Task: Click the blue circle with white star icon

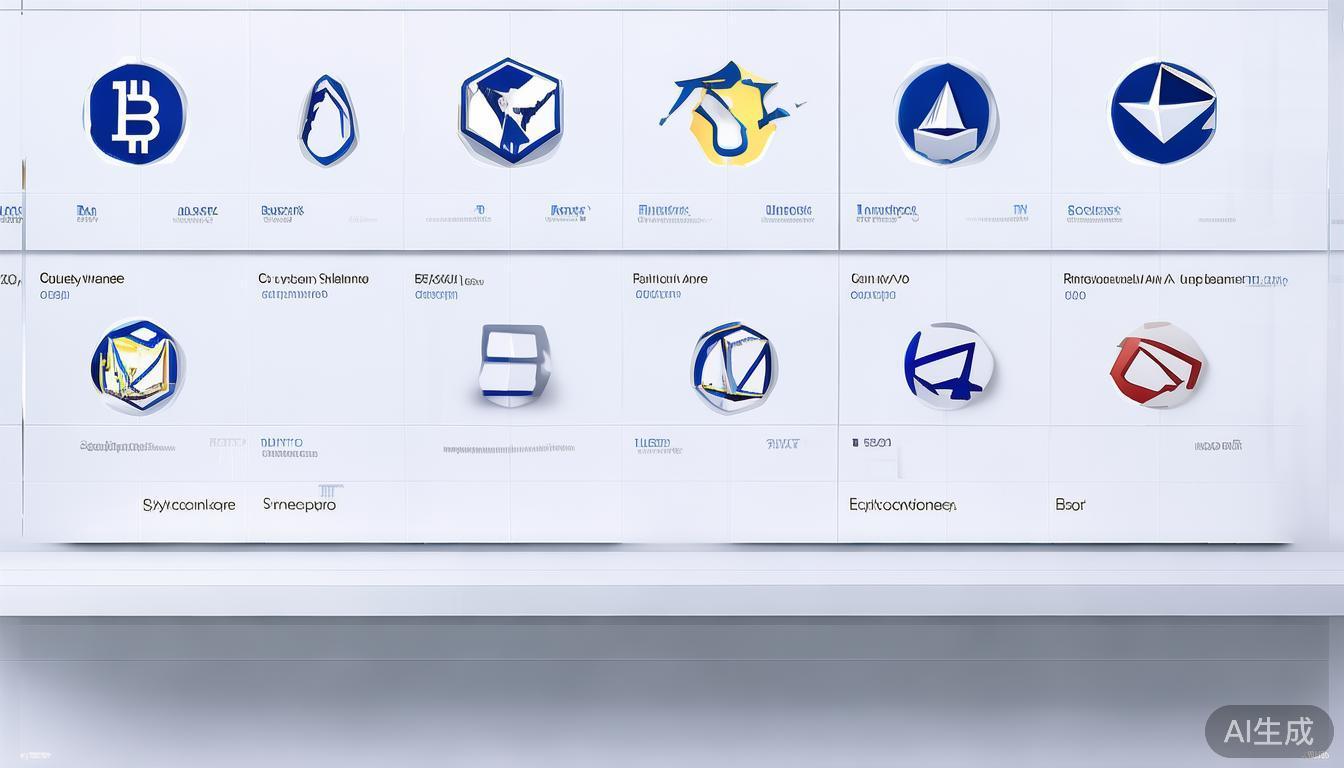Action: [1162, 112]
